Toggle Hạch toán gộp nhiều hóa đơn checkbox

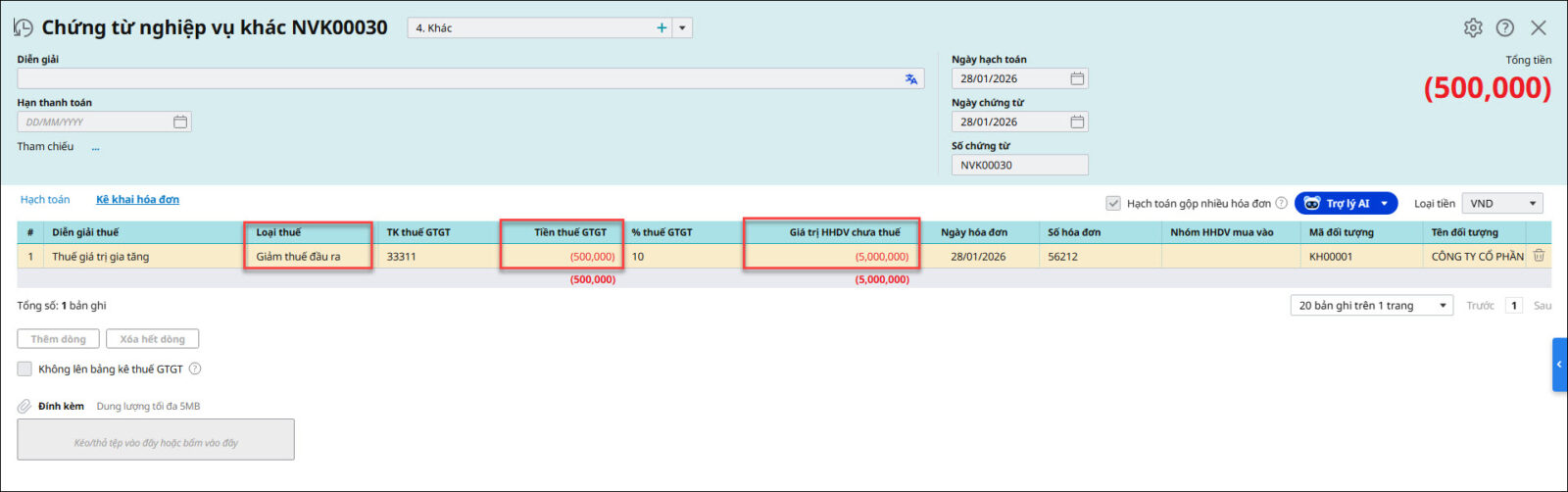point(1113,204)
